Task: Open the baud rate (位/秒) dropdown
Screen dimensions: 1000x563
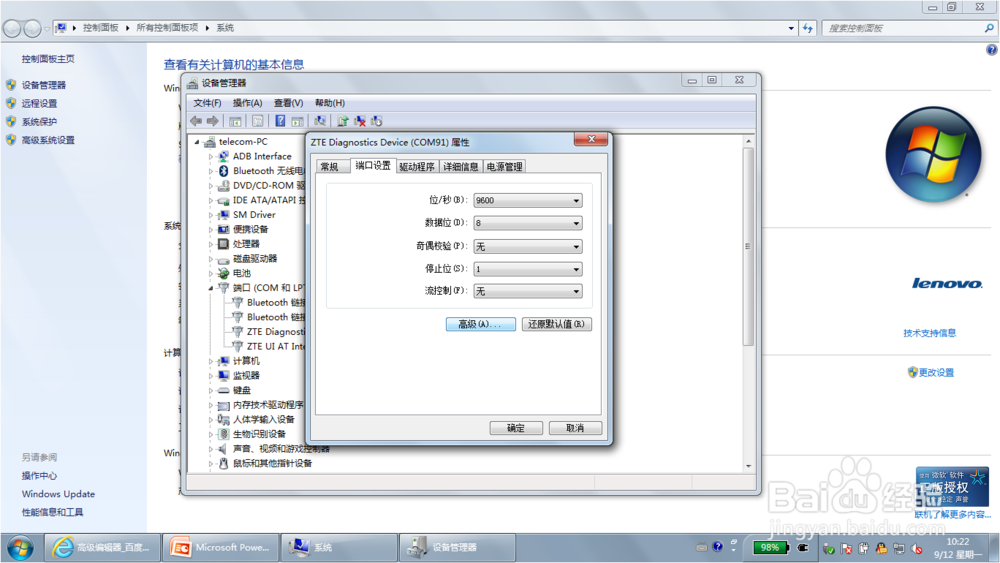Action: tap(527, 200)
